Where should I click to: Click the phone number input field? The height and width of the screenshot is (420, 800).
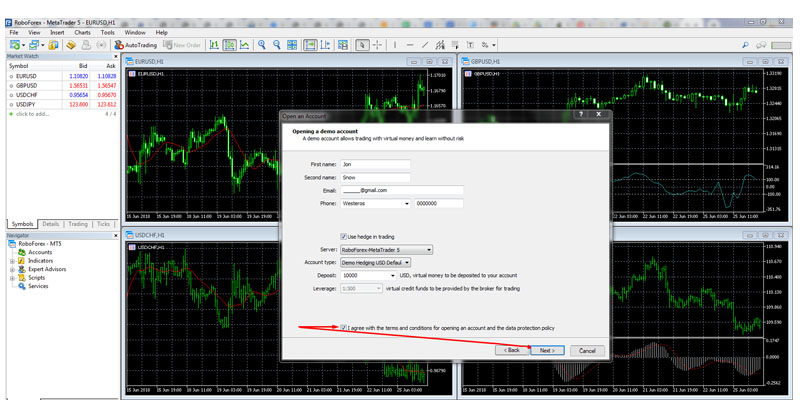point(439,204)
